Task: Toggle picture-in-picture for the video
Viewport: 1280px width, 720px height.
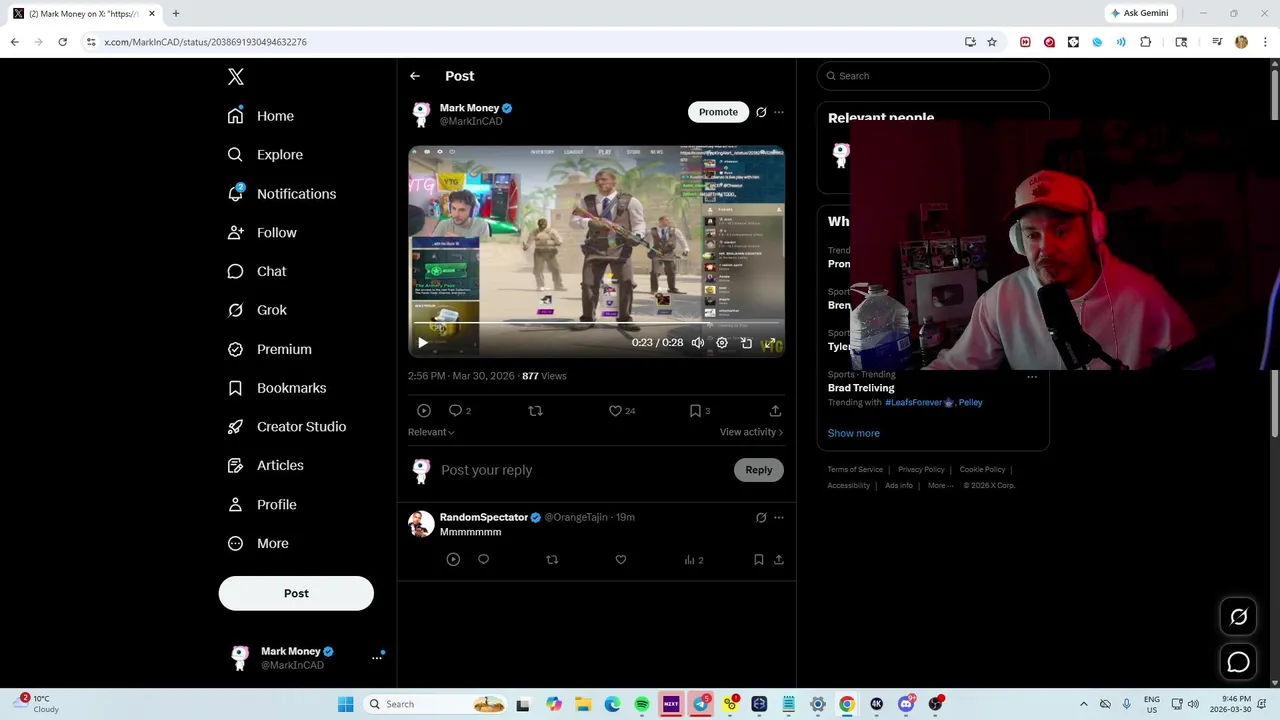Action: pyautogui.click(x=746, y=343)
